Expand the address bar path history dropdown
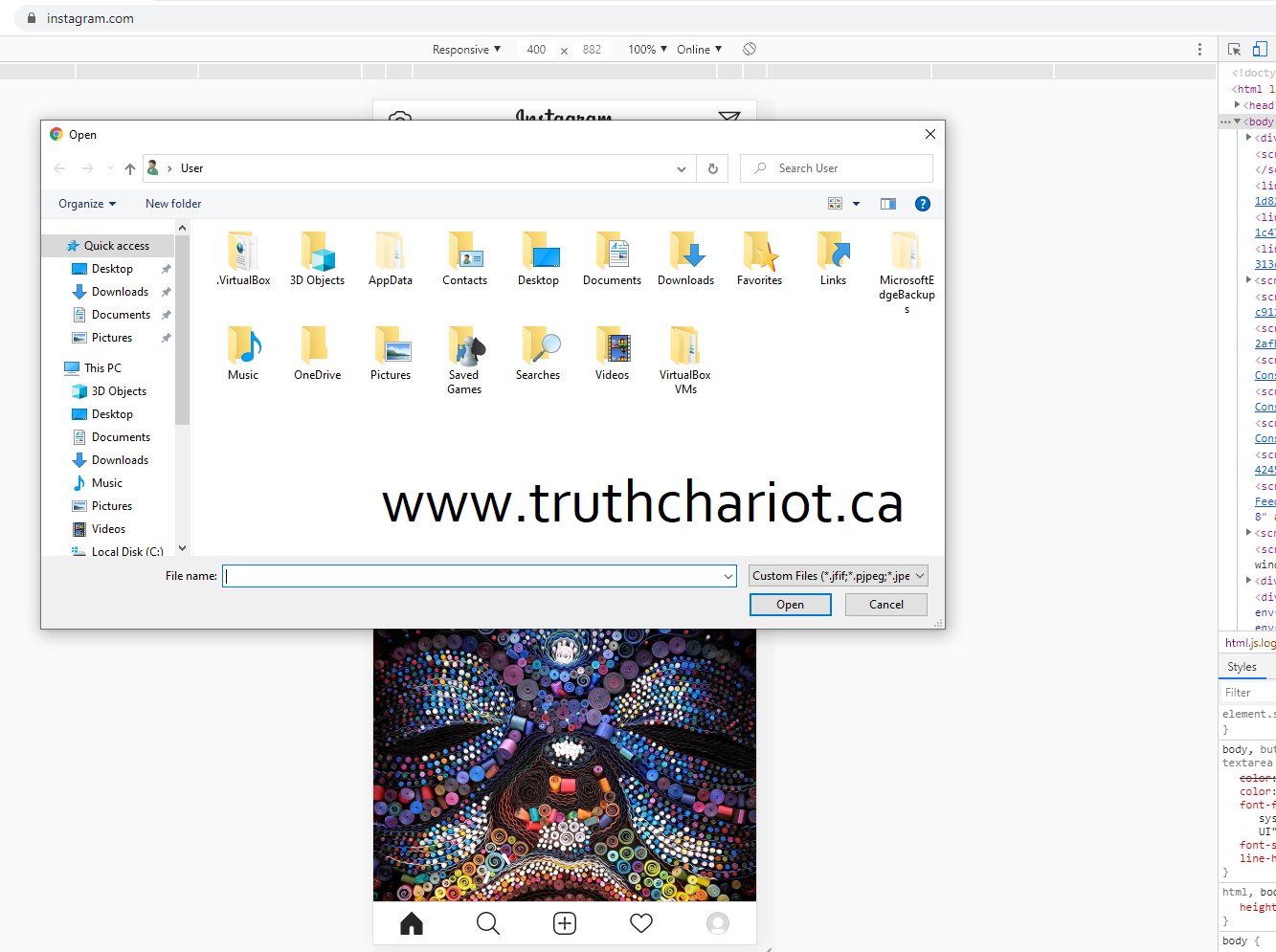 (x=682, y=168)
